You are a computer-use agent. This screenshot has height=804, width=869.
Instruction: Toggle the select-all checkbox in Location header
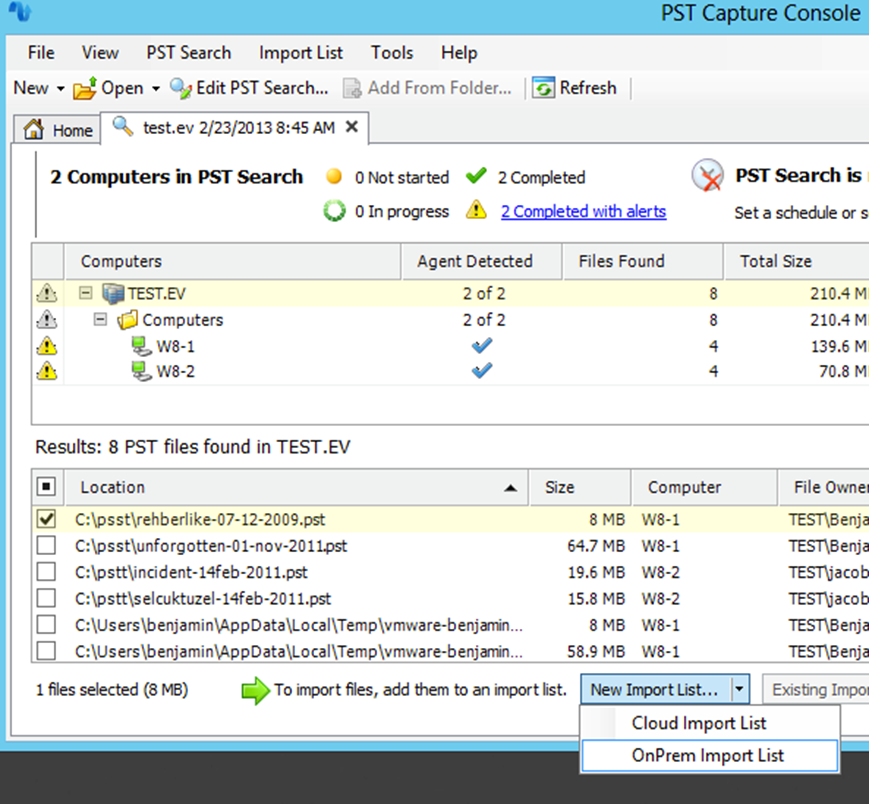pyautogui.click(x=47, y=487)
